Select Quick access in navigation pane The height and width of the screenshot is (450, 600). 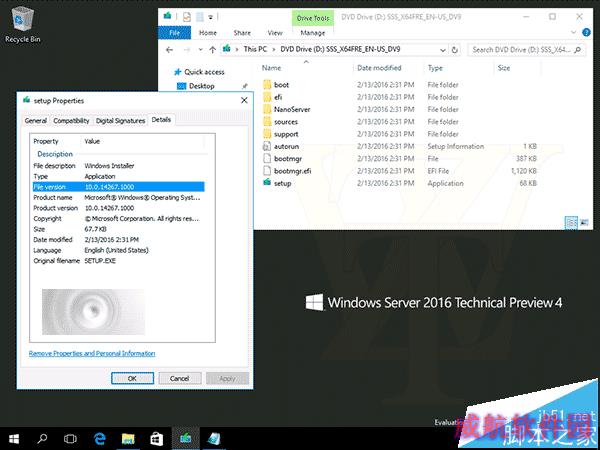tap(204, 72)
